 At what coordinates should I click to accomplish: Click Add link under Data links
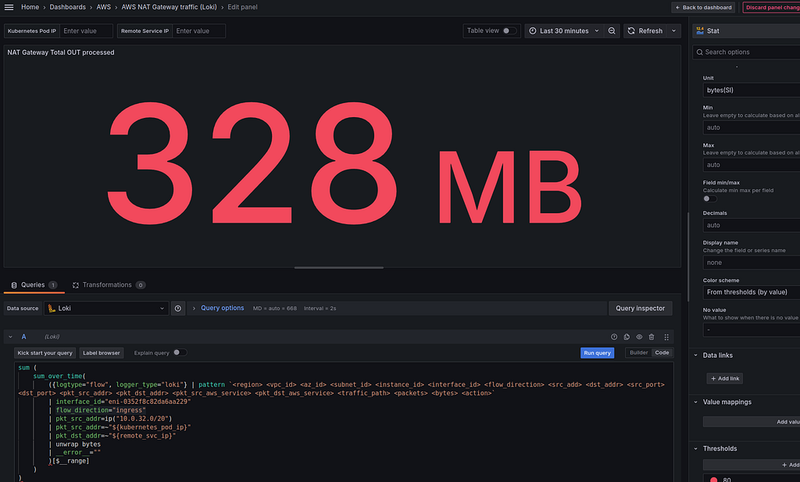724,378
